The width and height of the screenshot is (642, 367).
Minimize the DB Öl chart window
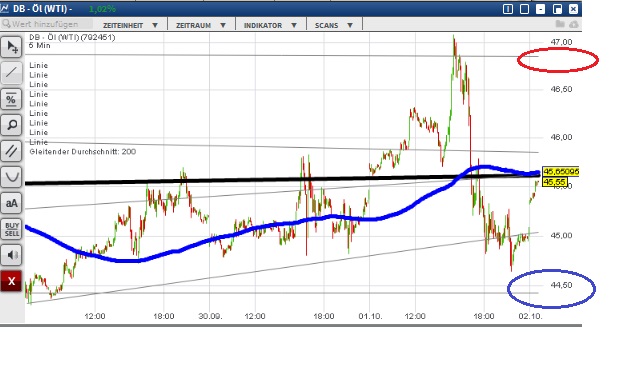click(540, 9)
